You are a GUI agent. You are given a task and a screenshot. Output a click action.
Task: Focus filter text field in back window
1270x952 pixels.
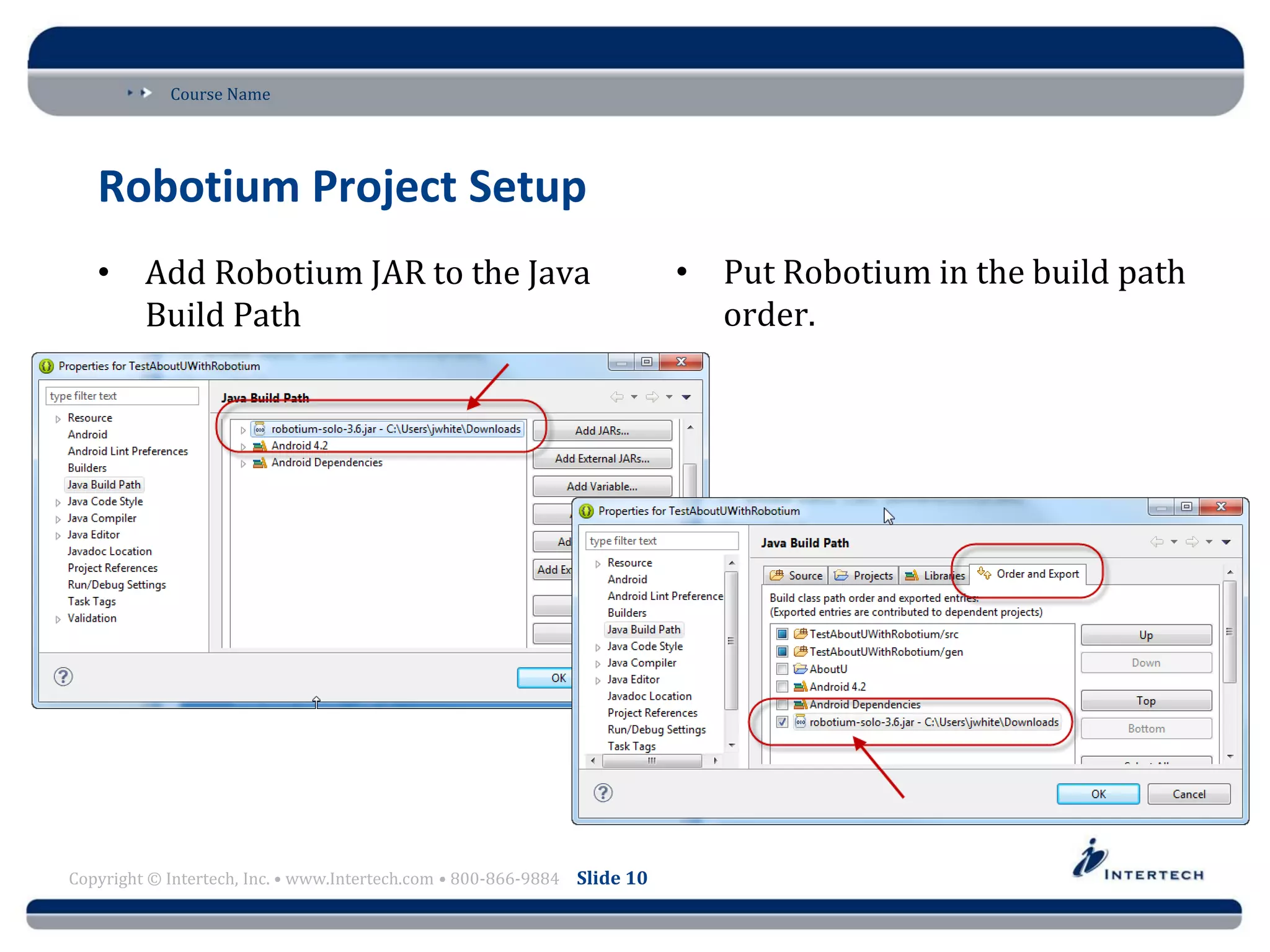122,396
